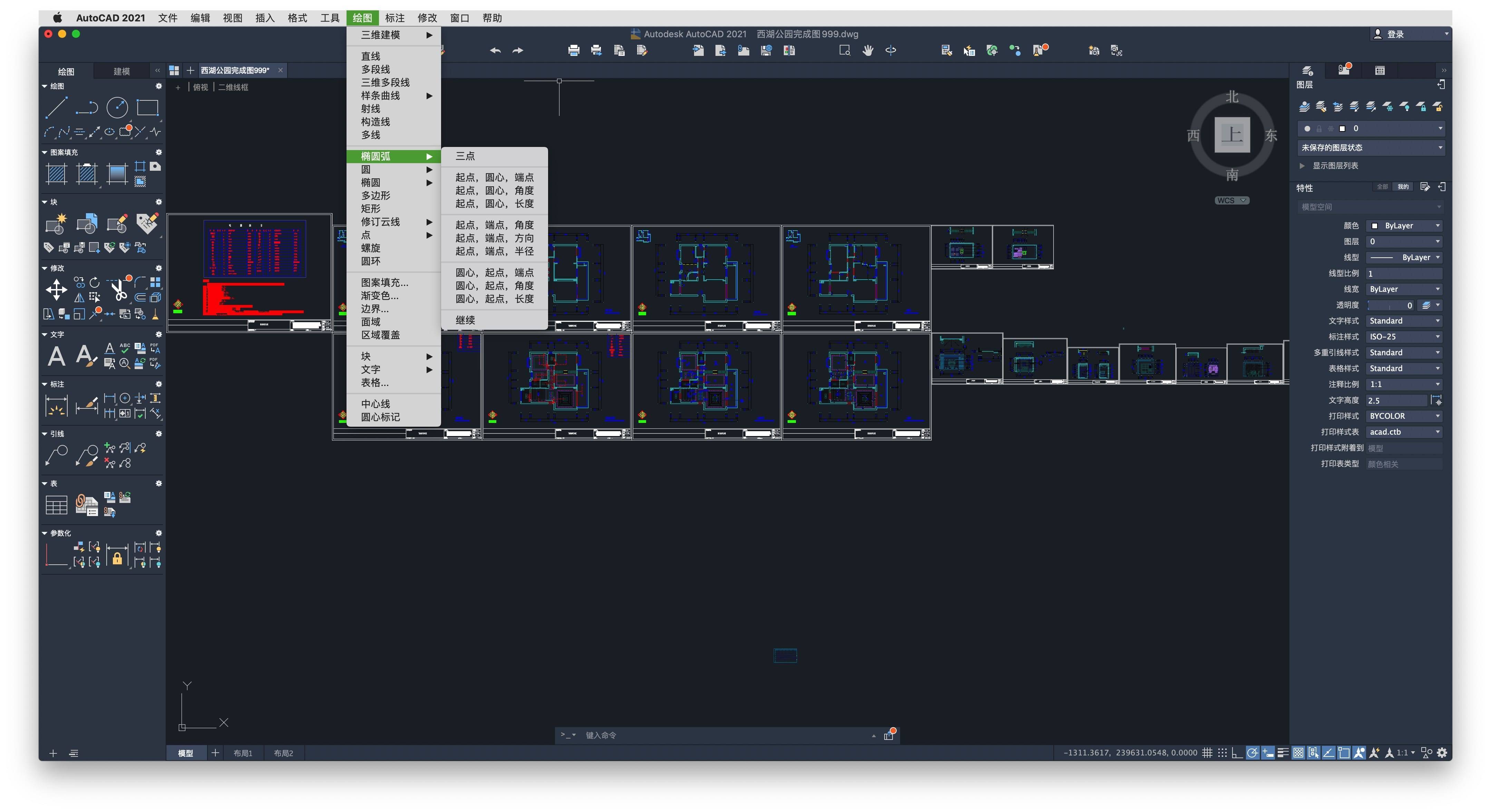Open the Color ByLayer dropdown

click(x=1404, y=226)
